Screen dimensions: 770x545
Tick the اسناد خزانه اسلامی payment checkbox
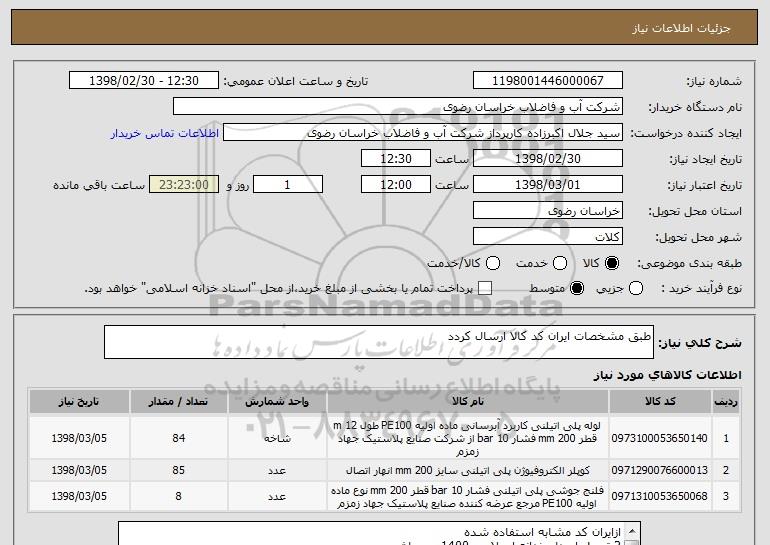coord(485,288)
